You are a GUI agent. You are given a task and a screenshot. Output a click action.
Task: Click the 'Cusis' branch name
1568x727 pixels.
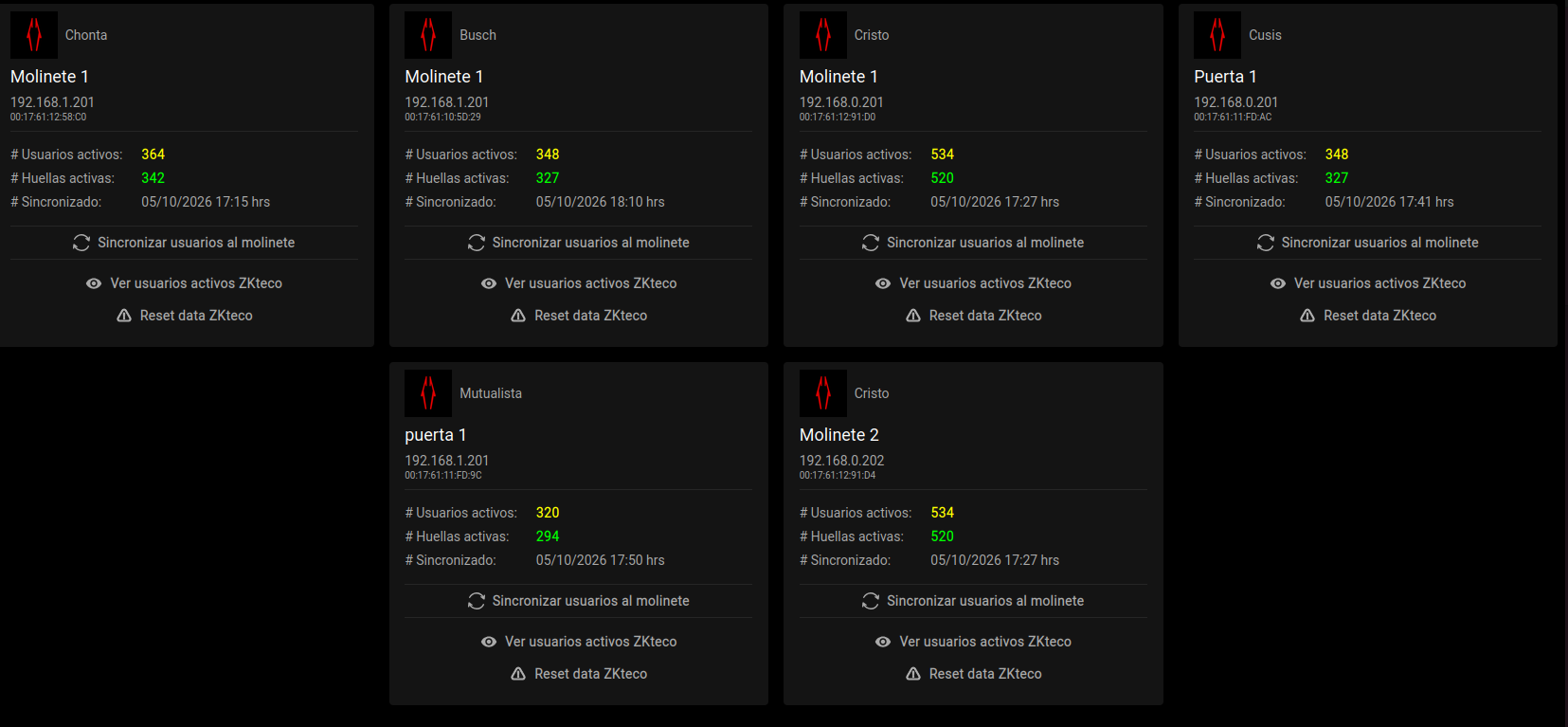1265,35
